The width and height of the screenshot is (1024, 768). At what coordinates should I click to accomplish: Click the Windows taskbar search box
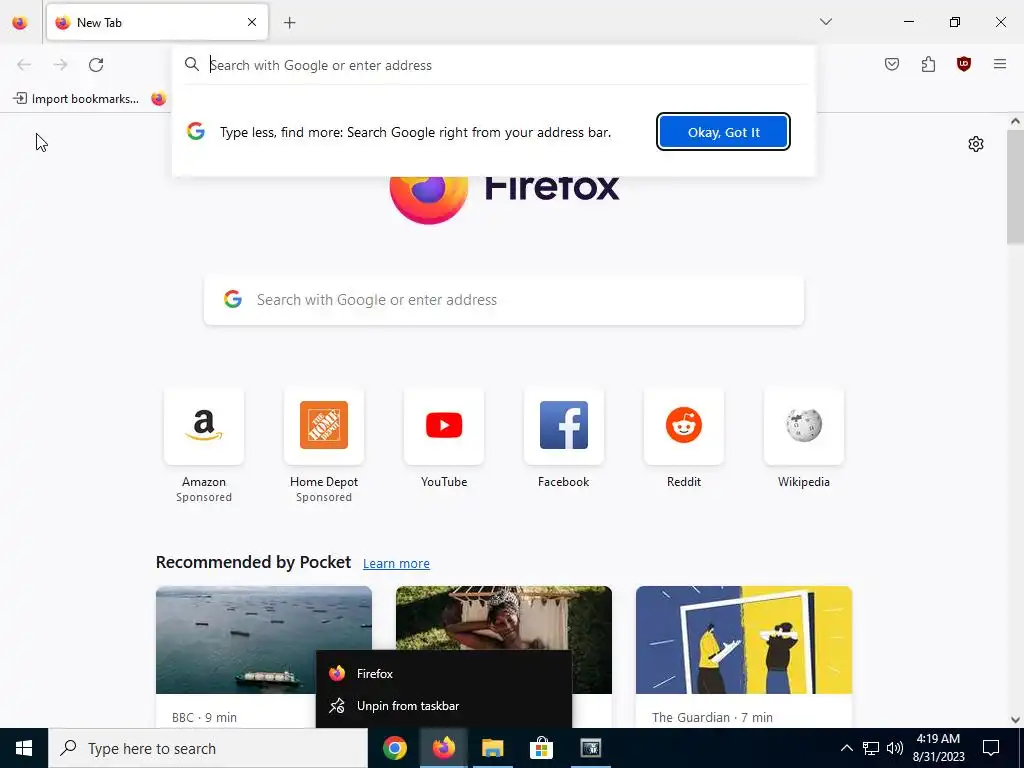click(208, 748)
